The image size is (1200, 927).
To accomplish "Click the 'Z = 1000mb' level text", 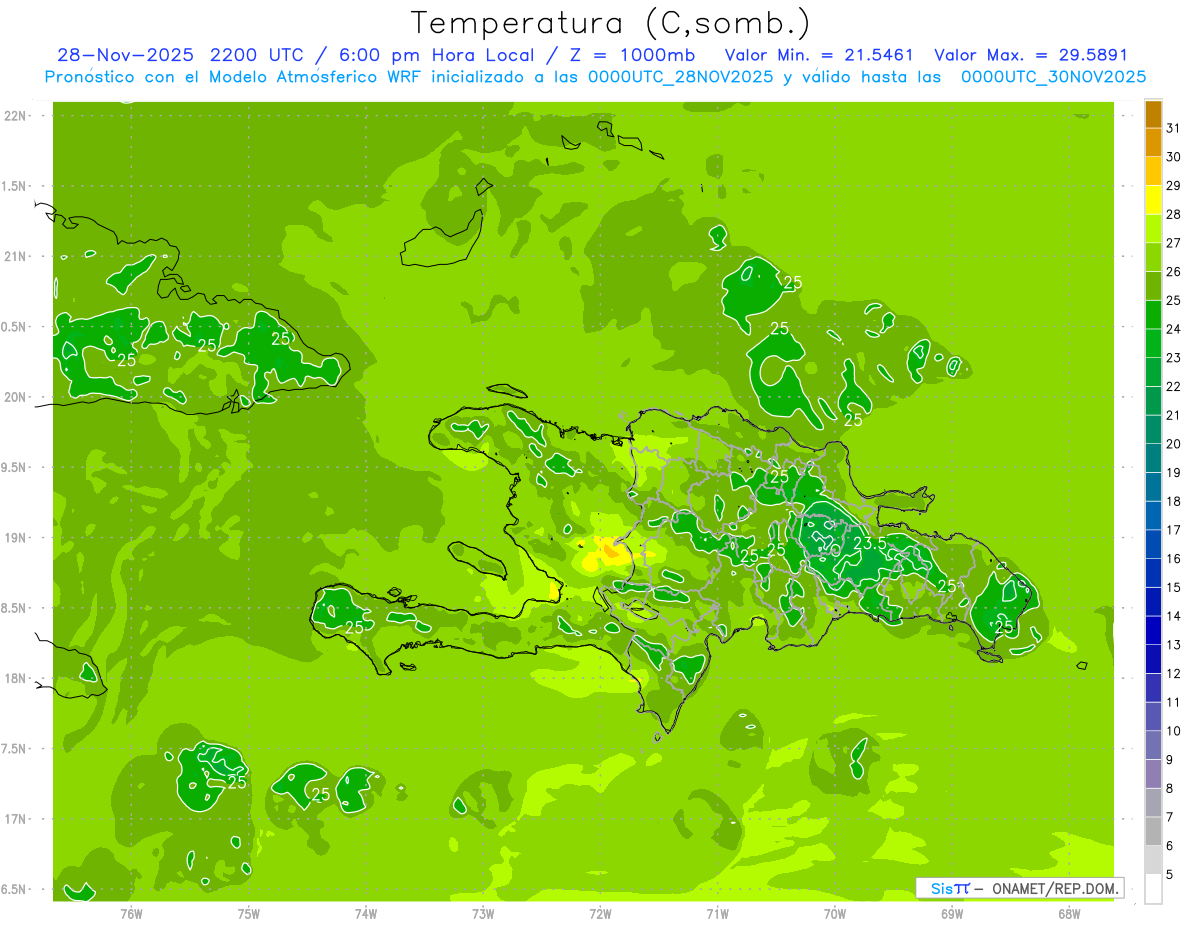I will 633,55.
